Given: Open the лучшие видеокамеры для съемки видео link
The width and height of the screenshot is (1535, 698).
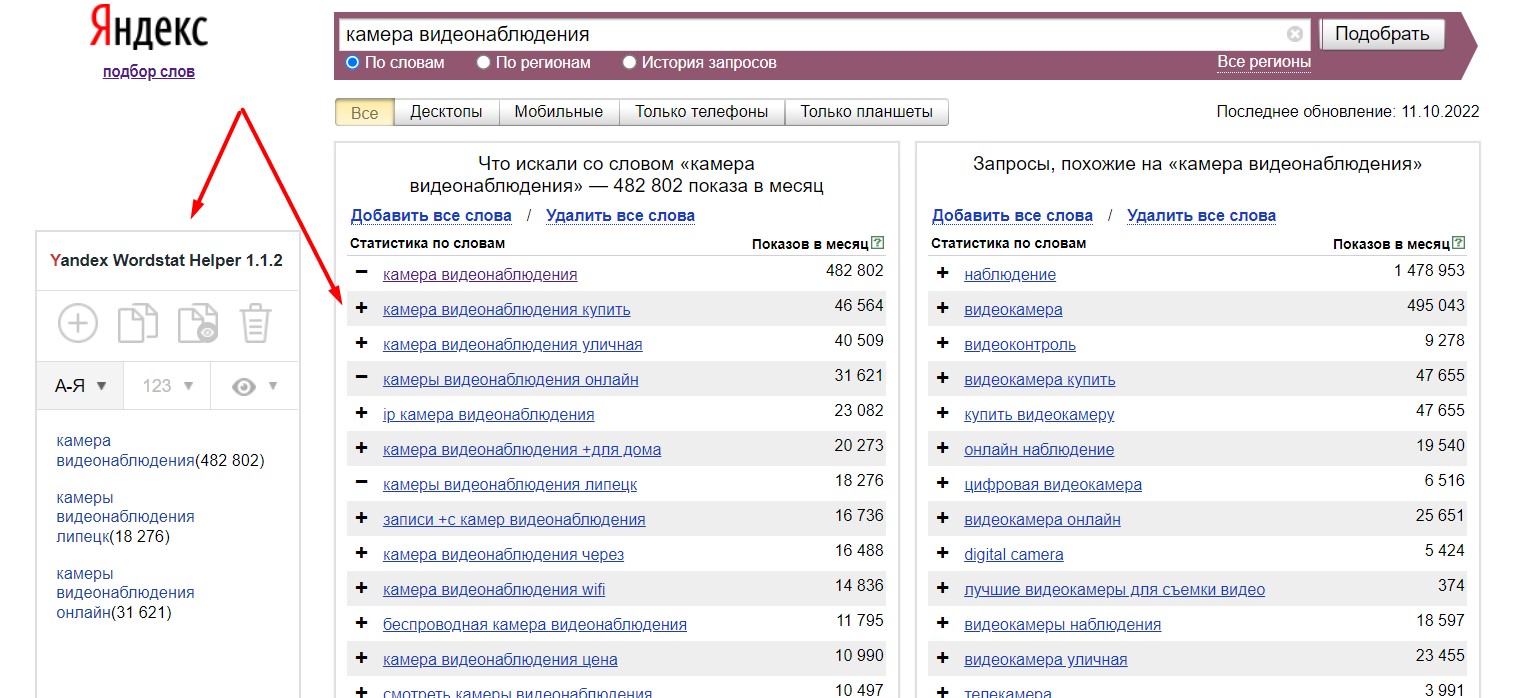Looking at the screenshot, I should pos(1115,589).
